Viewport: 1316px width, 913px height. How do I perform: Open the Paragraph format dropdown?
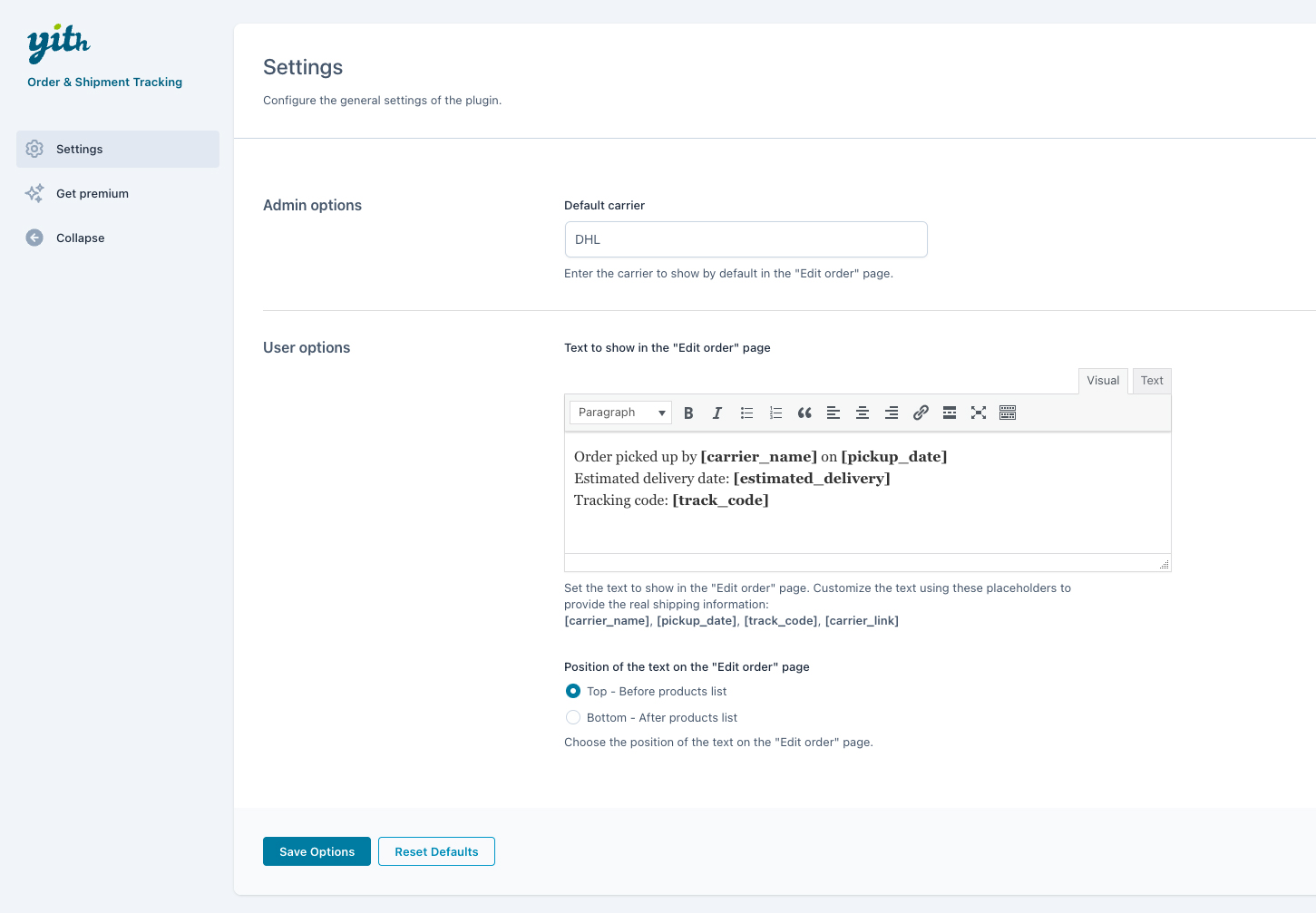(620, 413)
